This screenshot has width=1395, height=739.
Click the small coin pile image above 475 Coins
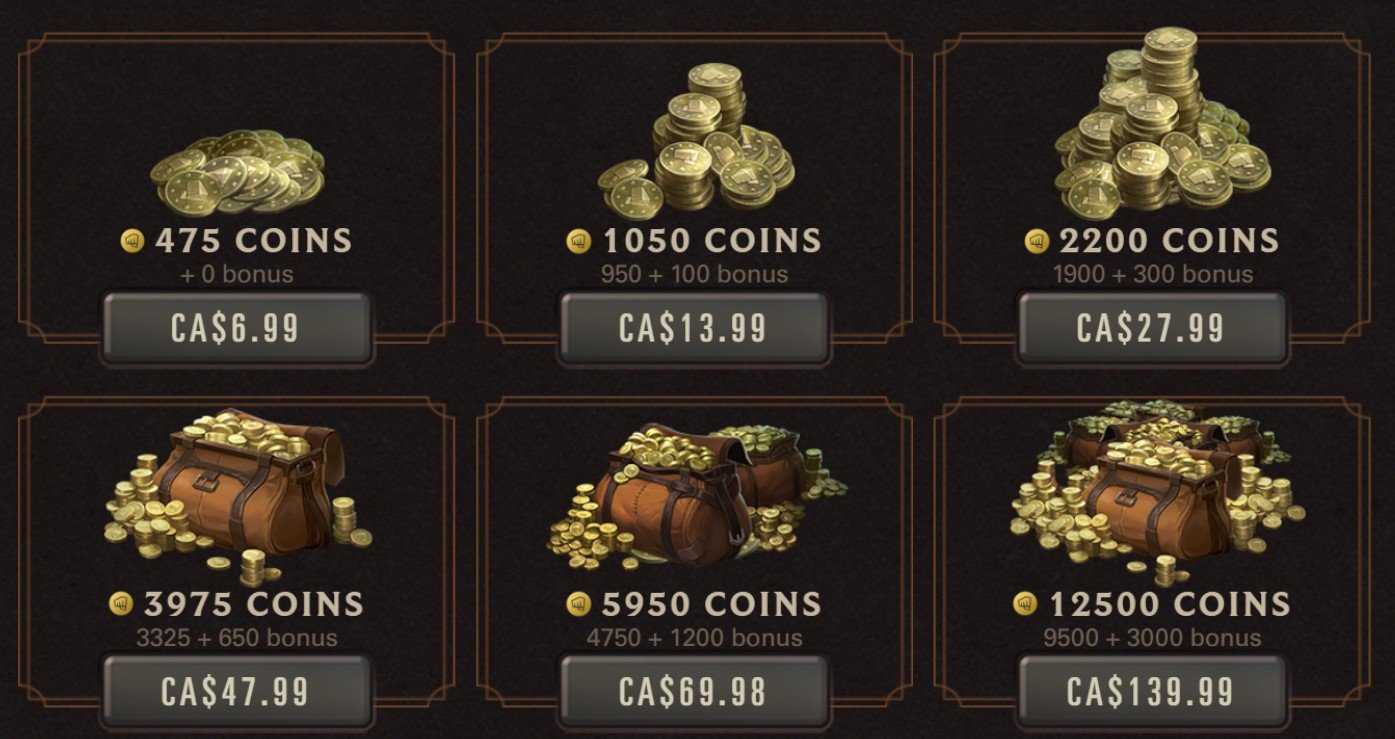(x=237, y=170)
